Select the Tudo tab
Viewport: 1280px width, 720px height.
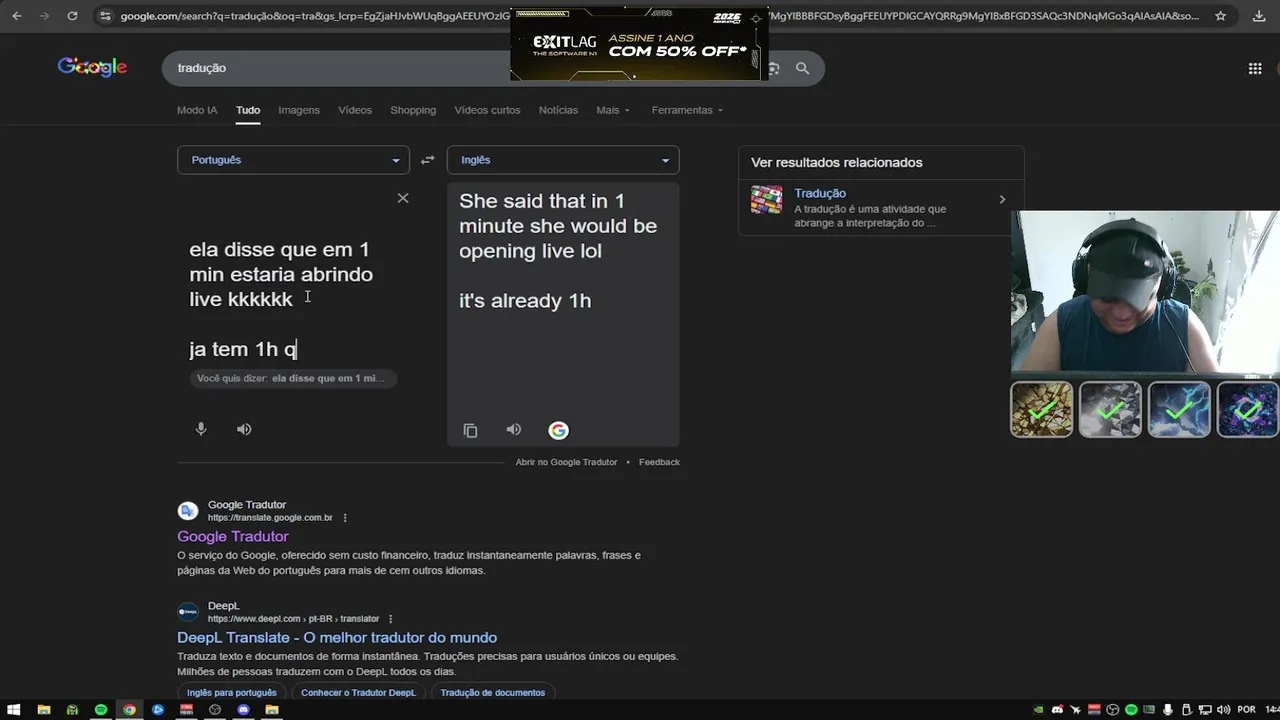[x=248, y=110]
